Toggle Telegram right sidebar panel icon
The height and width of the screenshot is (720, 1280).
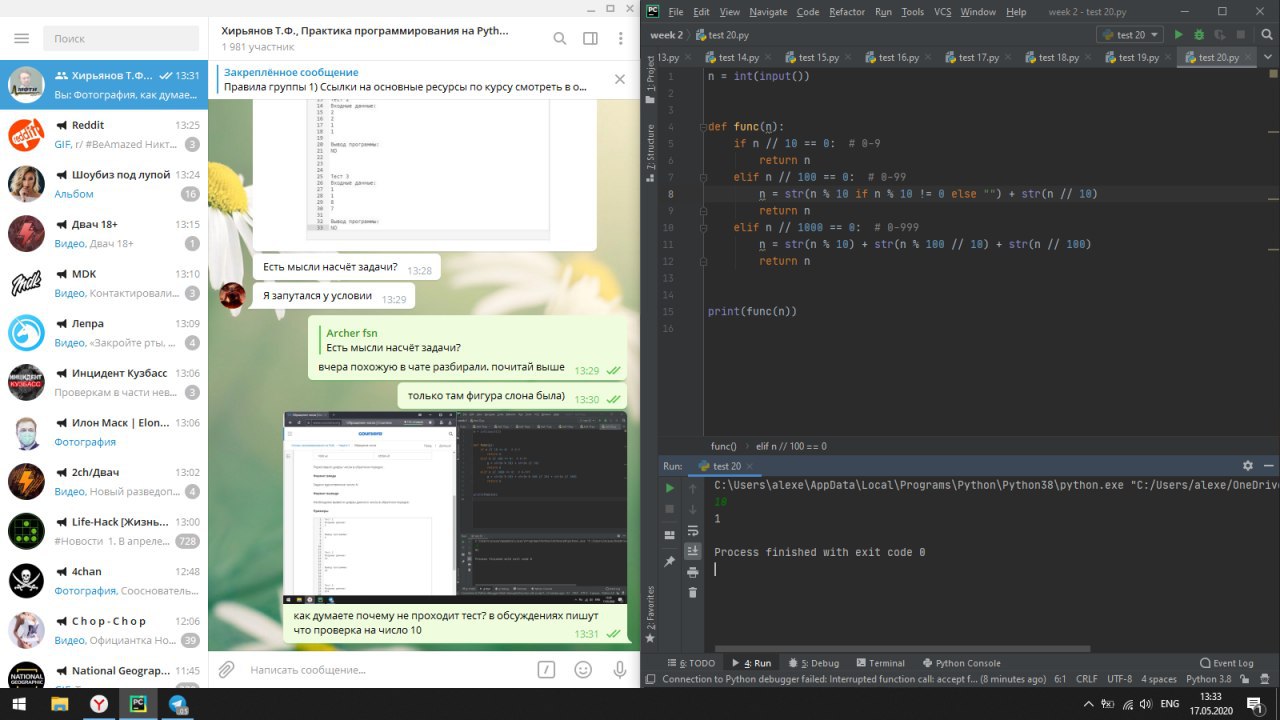pyautogui.click(x=590, y=38)
